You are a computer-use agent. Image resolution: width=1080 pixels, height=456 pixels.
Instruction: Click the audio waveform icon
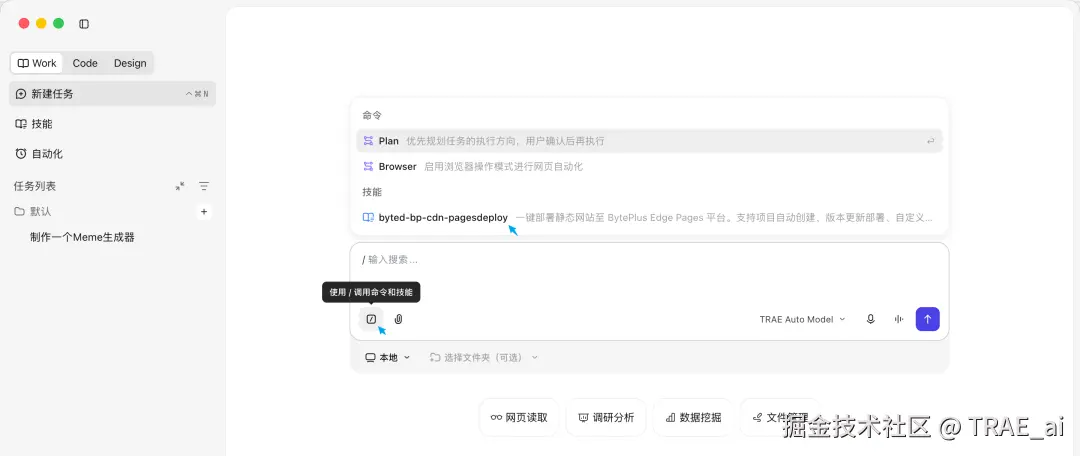(899, 319)
